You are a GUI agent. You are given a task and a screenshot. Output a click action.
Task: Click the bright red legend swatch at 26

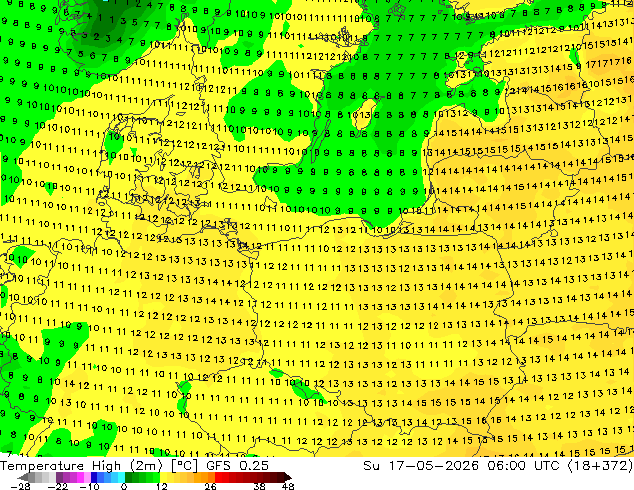point(218,477)
